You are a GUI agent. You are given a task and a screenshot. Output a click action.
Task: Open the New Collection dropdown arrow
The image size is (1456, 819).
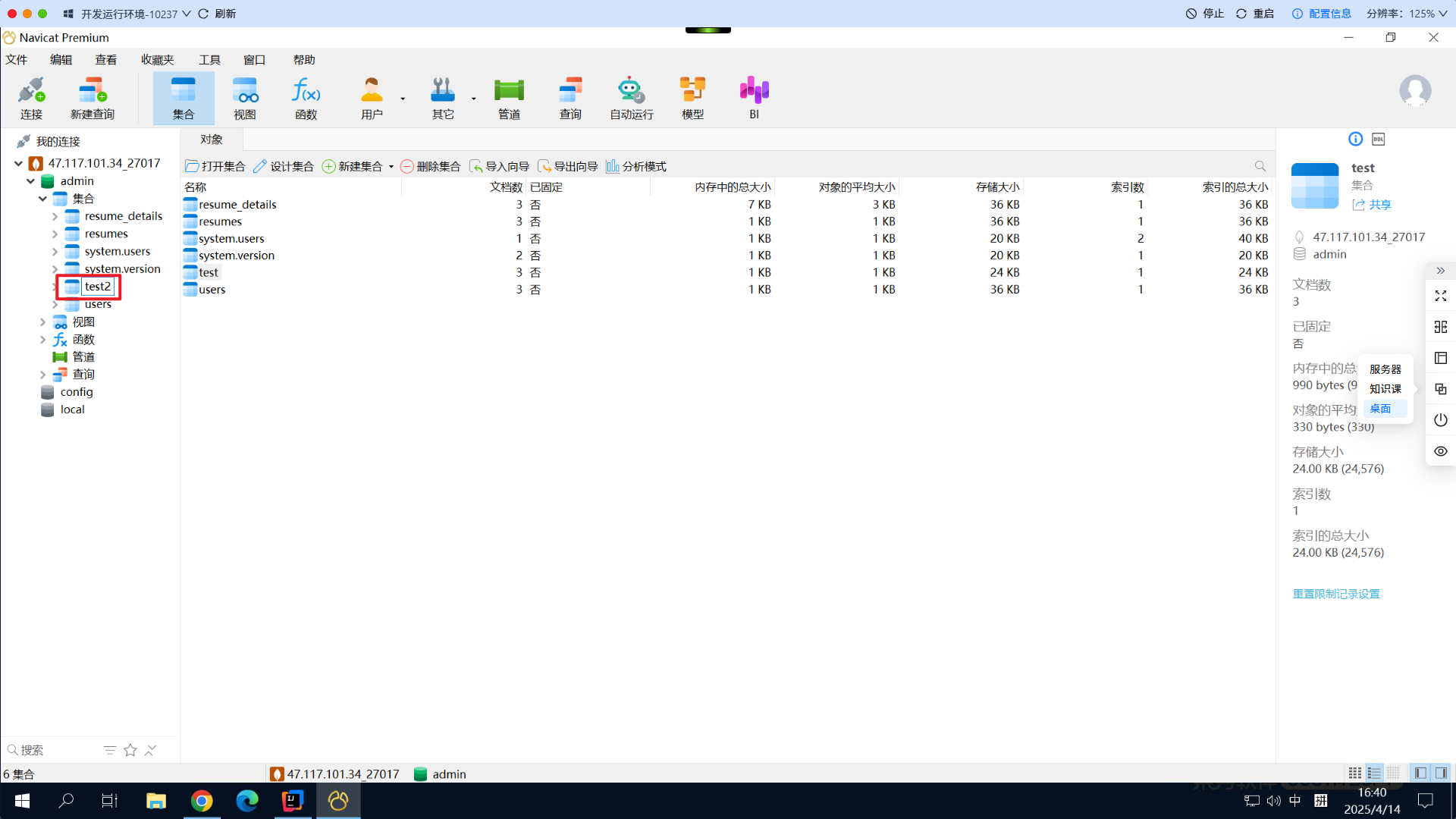point(391,167)
